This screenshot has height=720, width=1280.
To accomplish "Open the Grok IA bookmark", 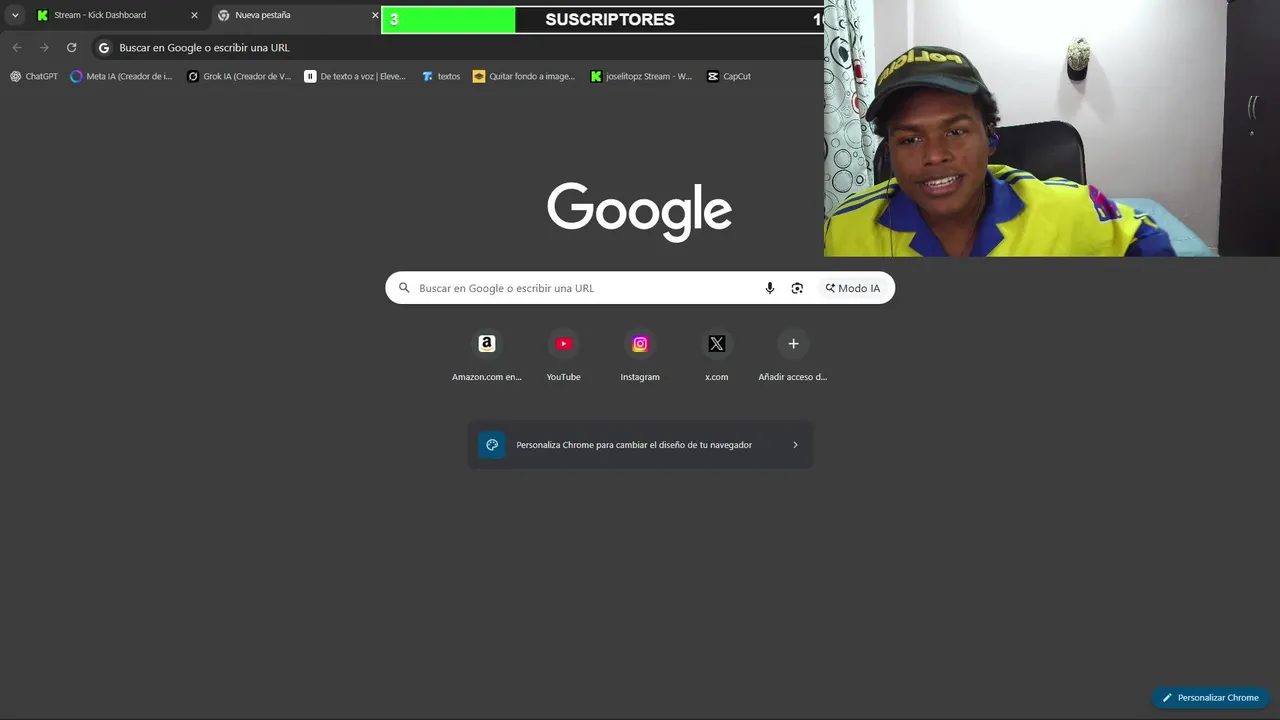I will coord(239,76).
